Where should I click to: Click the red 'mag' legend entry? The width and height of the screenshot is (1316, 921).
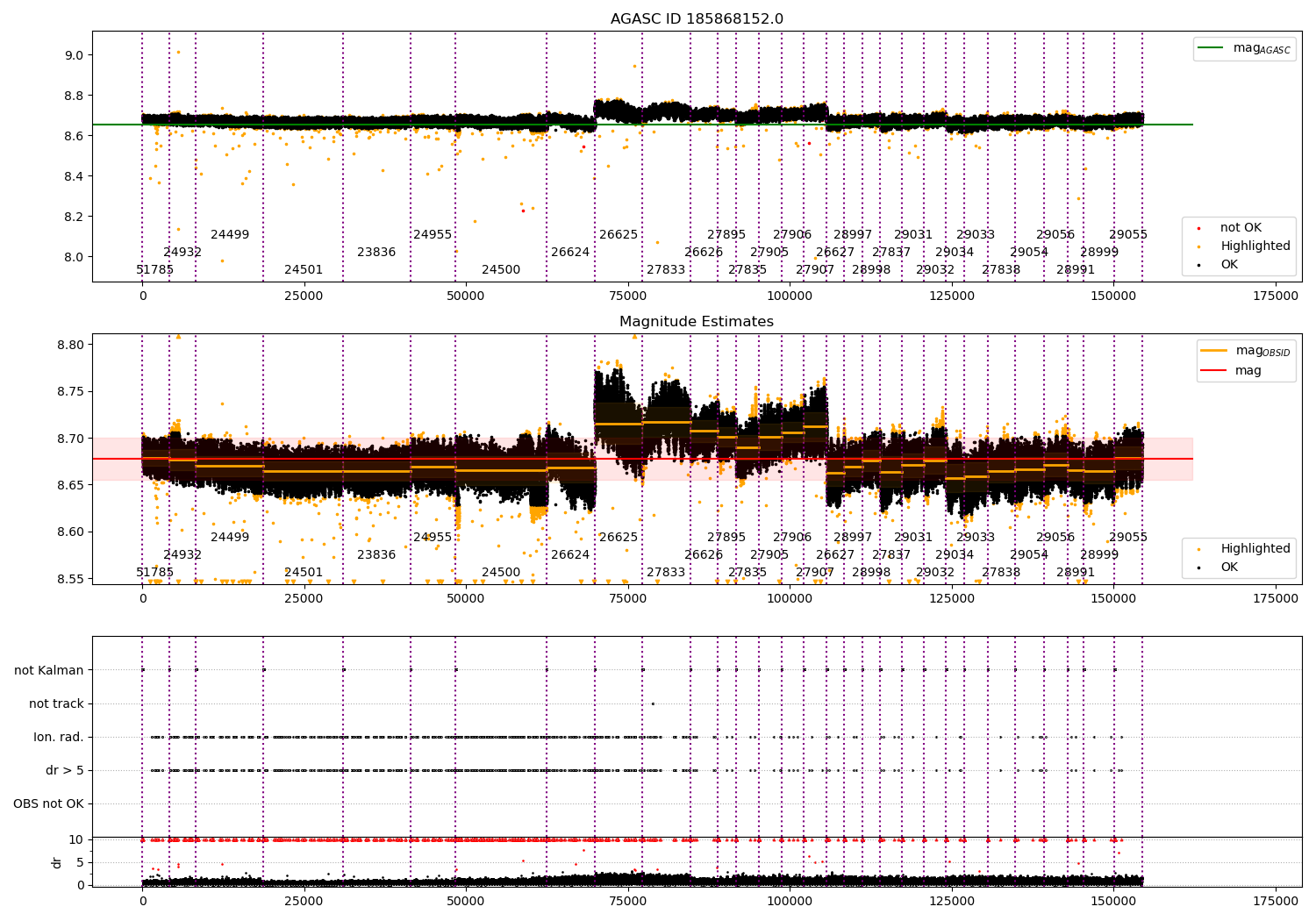tap(1231, 370)
